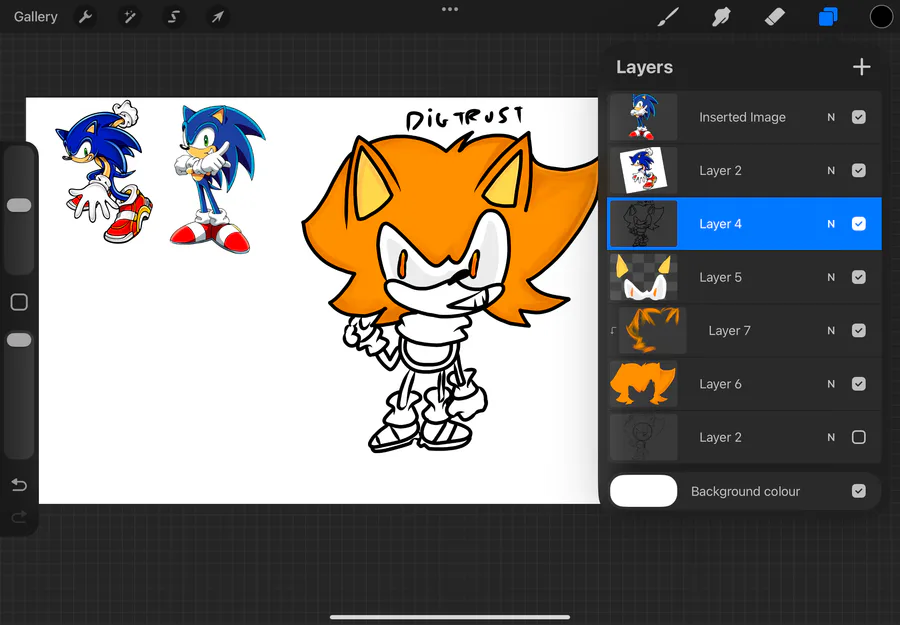Select the 'Layer 6' layer name
The height and width of the screenshot is (625, 900).
(x=720, y=384)
